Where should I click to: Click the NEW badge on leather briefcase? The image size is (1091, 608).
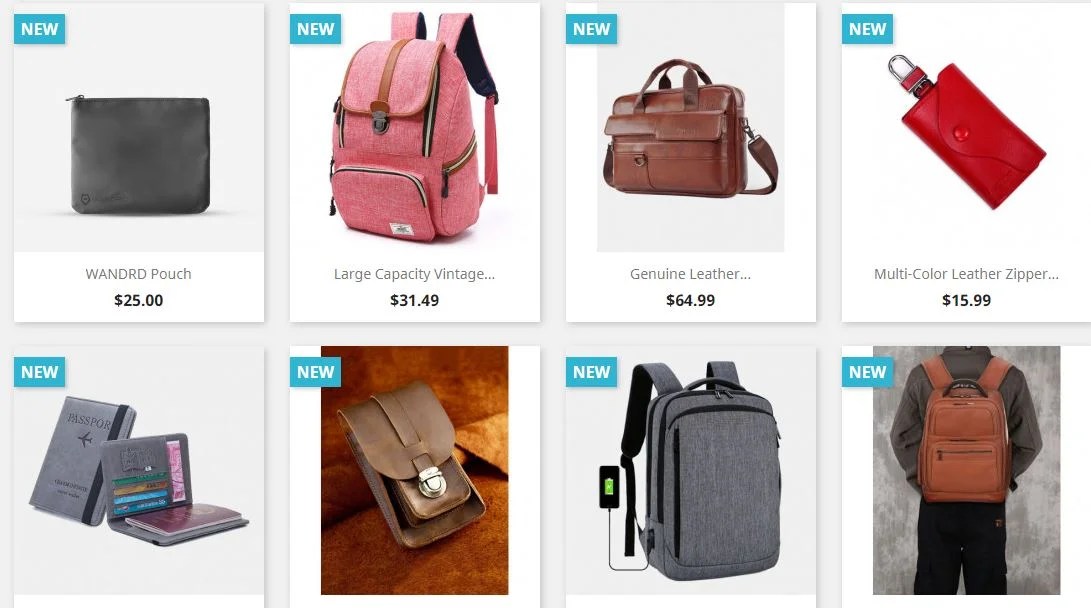(591, 29)
